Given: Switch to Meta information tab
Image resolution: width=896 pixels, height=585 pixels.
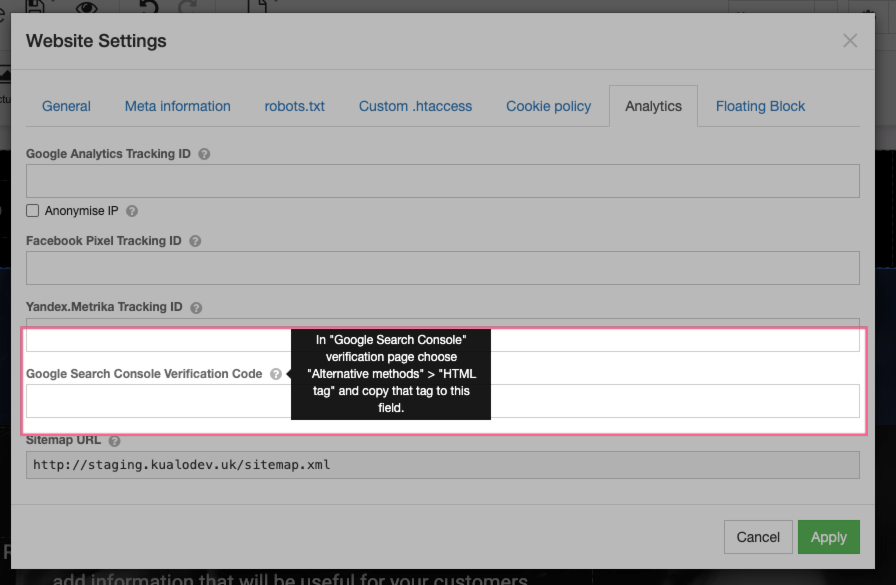Looking at the screenshot, I should pyautogui.click(x=178, y=106).
